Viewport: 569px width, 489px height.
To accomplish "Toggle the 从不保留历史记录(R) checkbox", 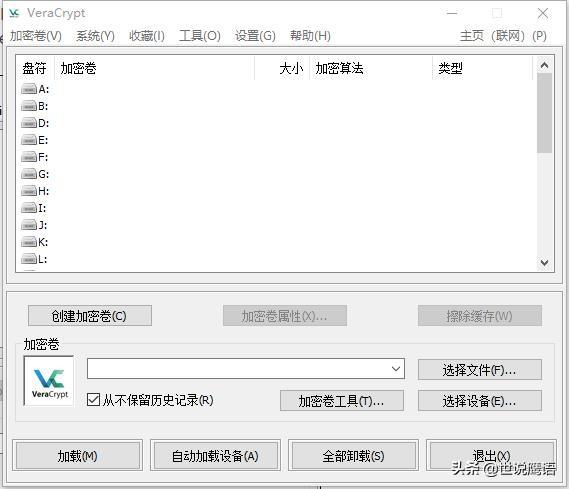I will click(93, 400).
